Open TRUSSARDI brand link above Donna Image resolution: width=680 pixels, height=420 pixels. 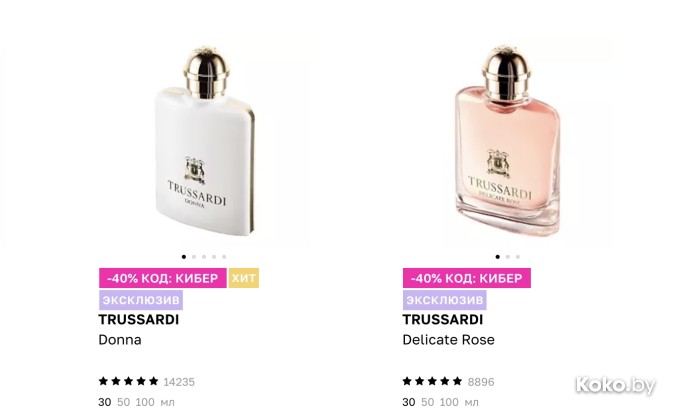139,320
